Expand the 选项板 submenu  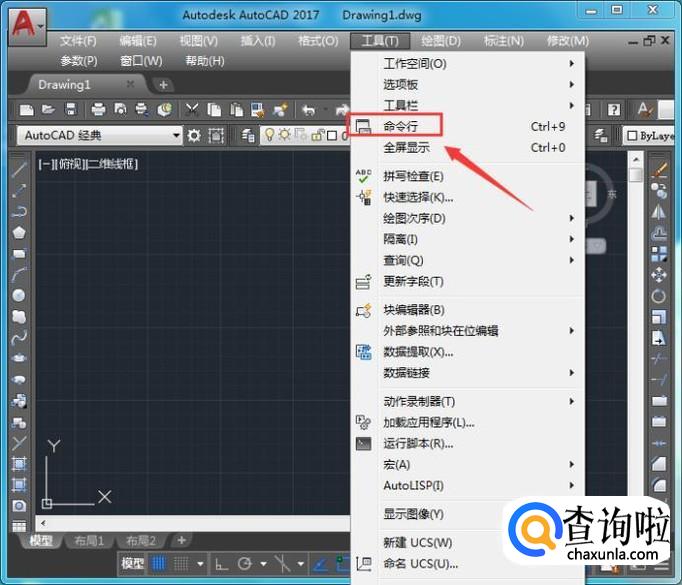(468, 84)
